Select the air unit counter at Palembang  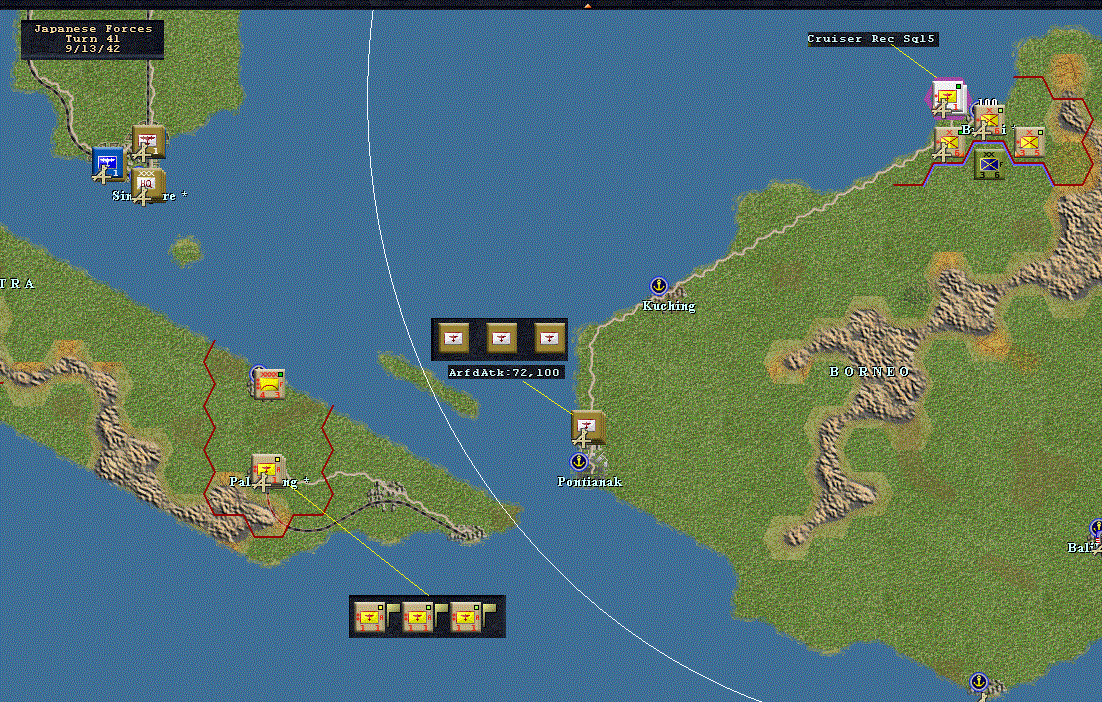tap(267, 471)
